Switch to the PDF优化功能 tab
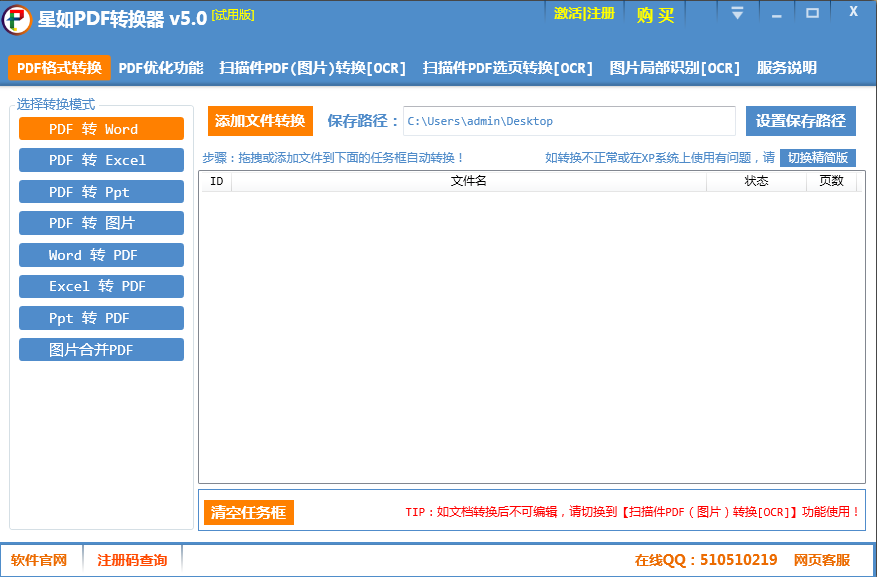877x577 pixels. tap(160, 68)
